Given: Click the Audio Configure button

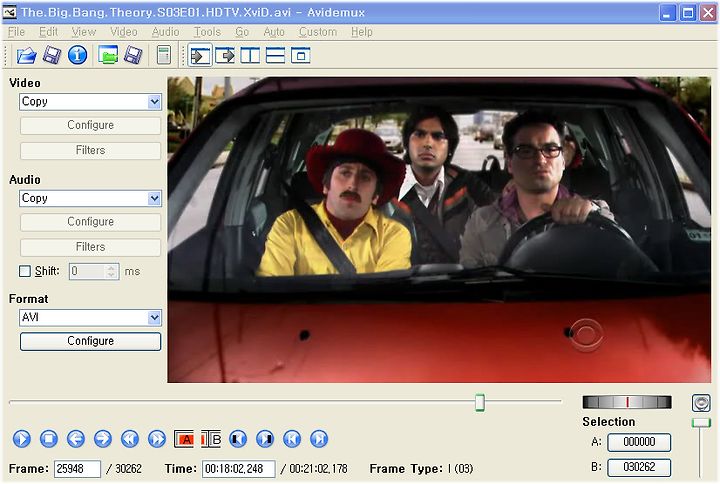Looking at the screenshot, I should 90,222.
